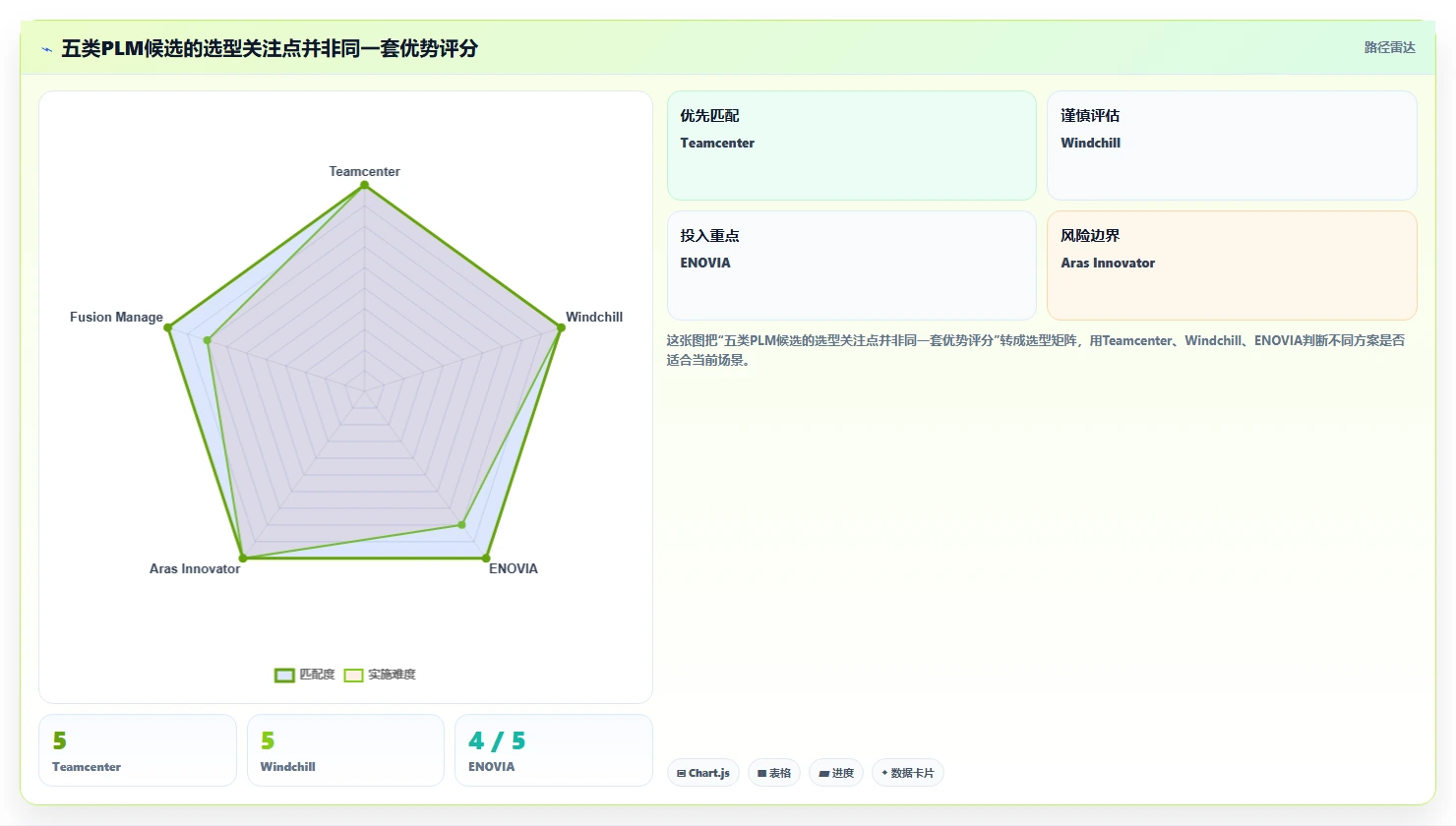Toggle the 匹配度 legend swatch
Screen dimensions: 1456x826
coord(284,675)
